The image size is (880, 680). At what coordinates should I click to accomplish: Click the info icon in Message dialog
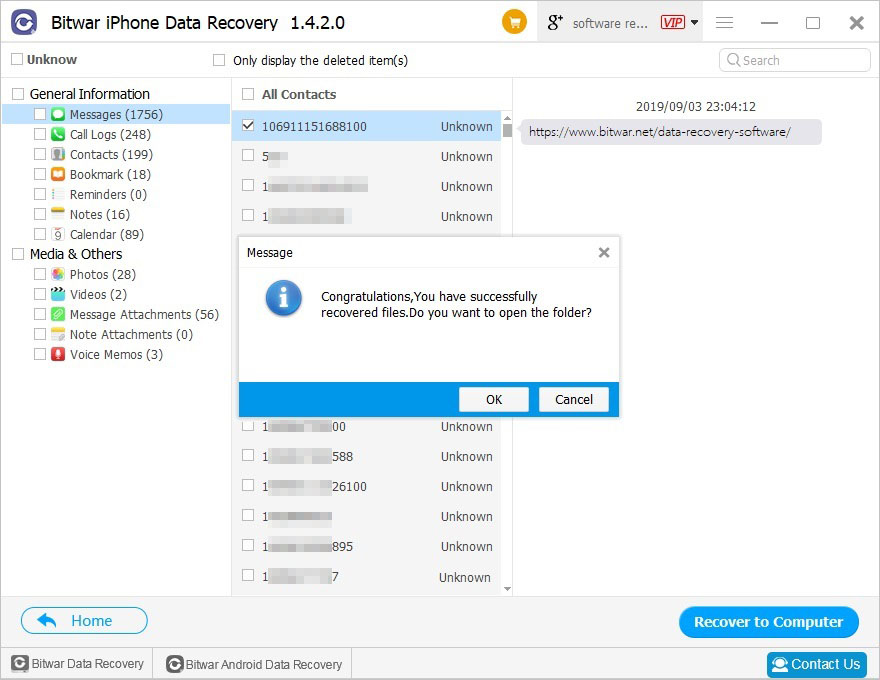click(x=283, y=297)
